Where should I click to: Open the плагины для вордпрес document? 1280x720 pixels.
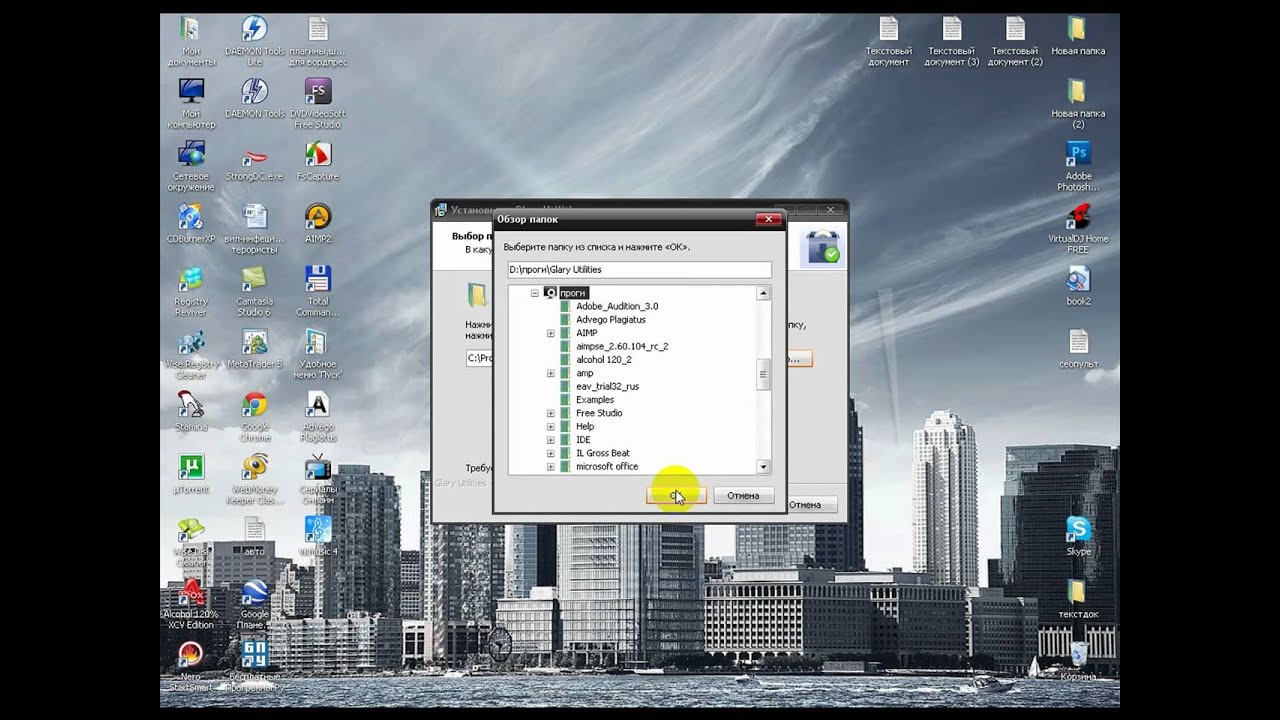318,41
